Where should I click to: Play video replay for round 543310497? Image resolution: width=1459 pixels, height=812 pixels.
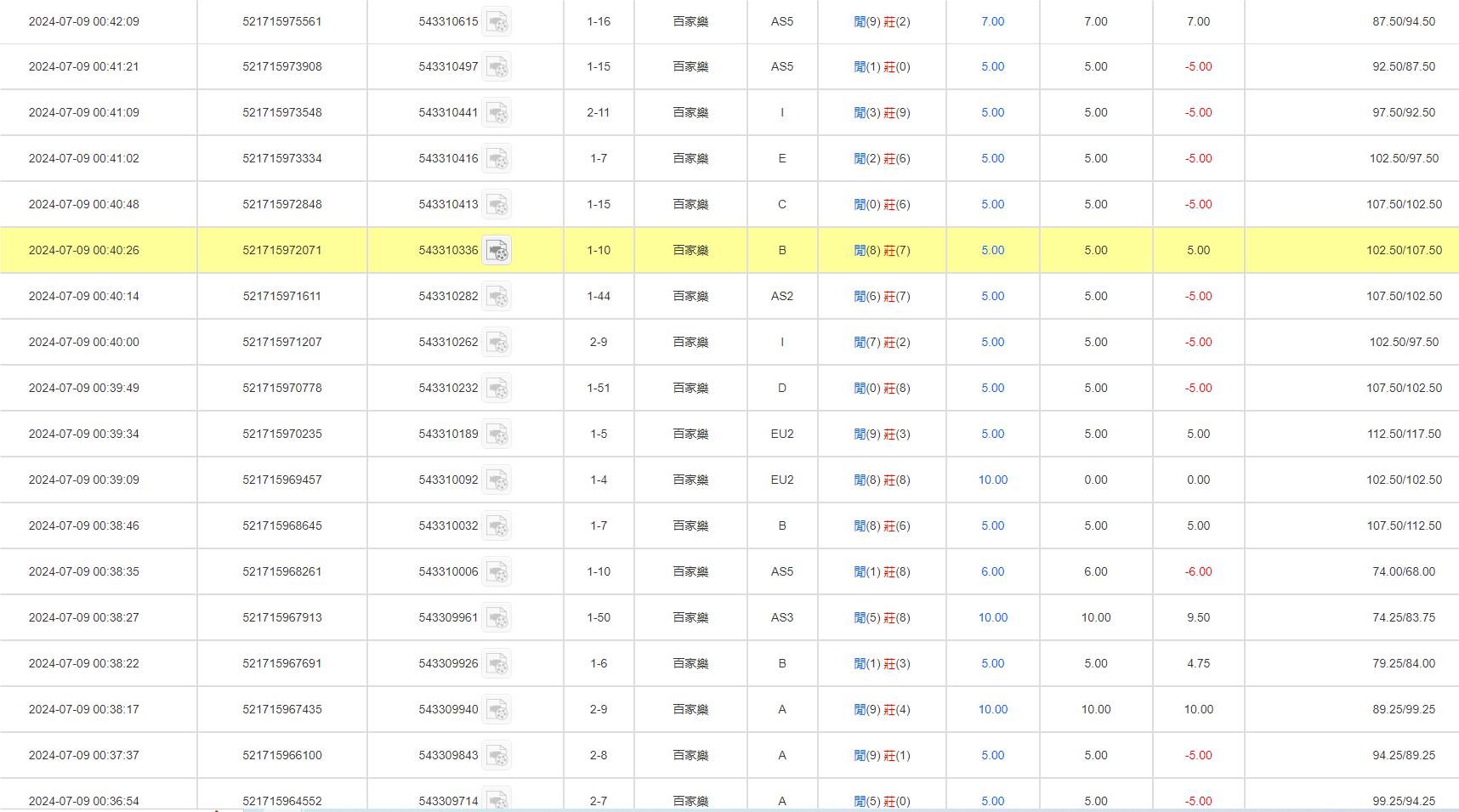pos(497,67)
